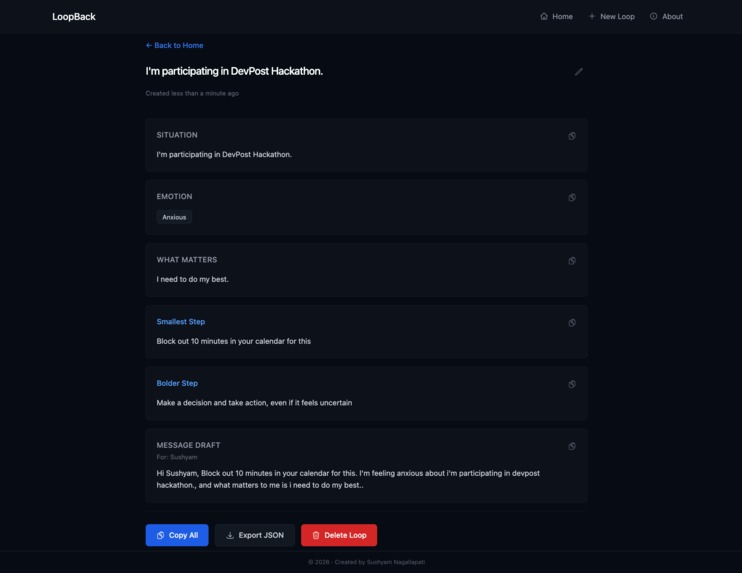
Task: Delete this loop
Action: (339, 535)
